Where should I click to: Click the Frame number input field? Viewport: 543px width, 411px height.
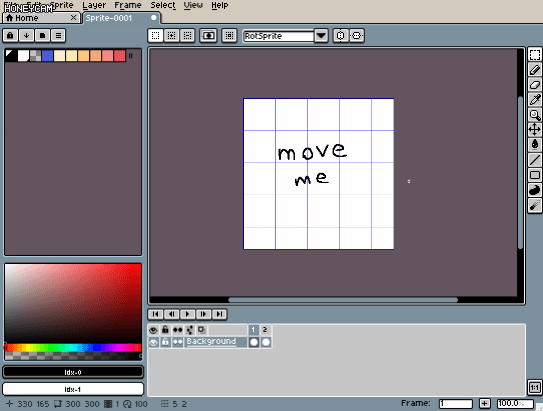[456, 404]
